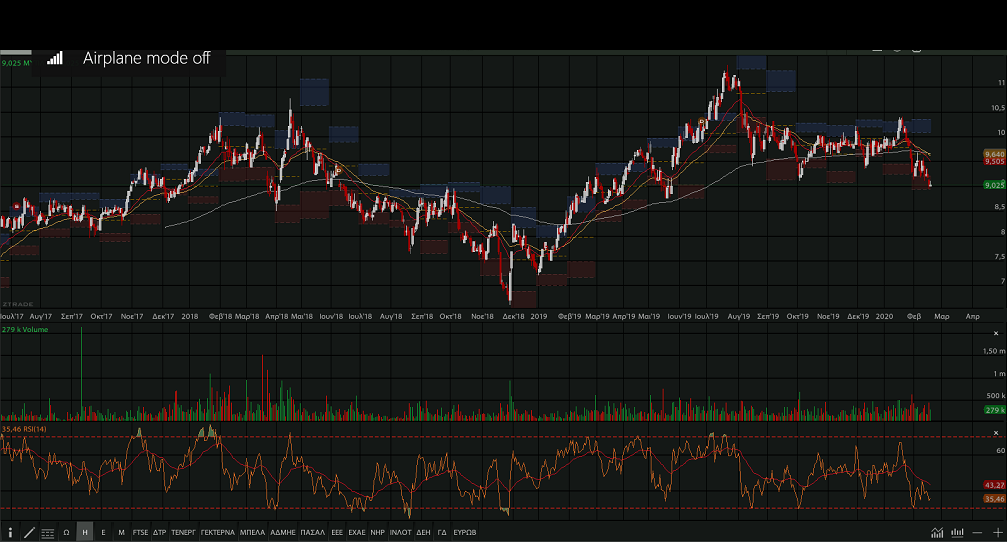The width and height of the screenshot is (1007, 542).
Task: Click the info icon in bottom toolbar
Action: 10,532
